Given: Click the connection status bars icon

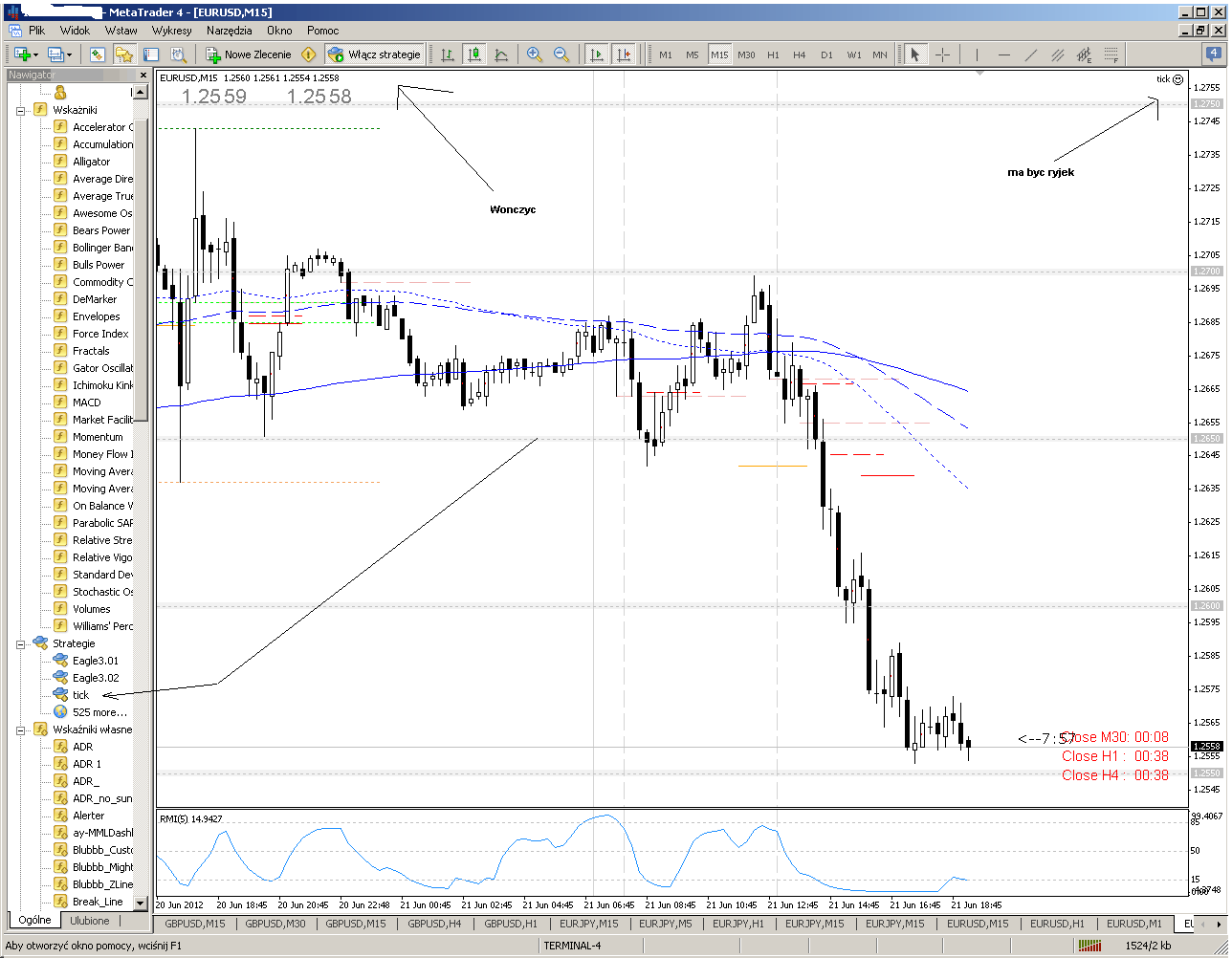Looking at the screenshot, I should [x=1089, y=946].
